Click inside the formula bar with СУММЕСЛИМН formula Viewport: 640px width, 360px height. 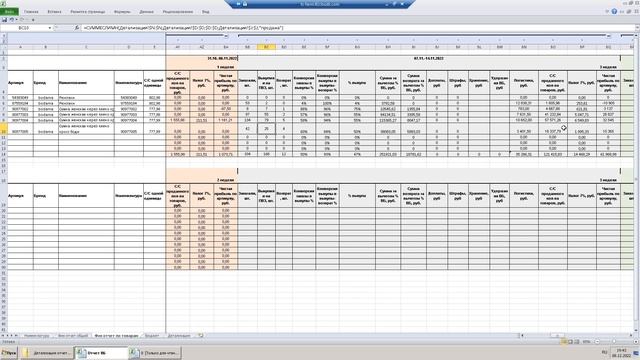point(357,28)
